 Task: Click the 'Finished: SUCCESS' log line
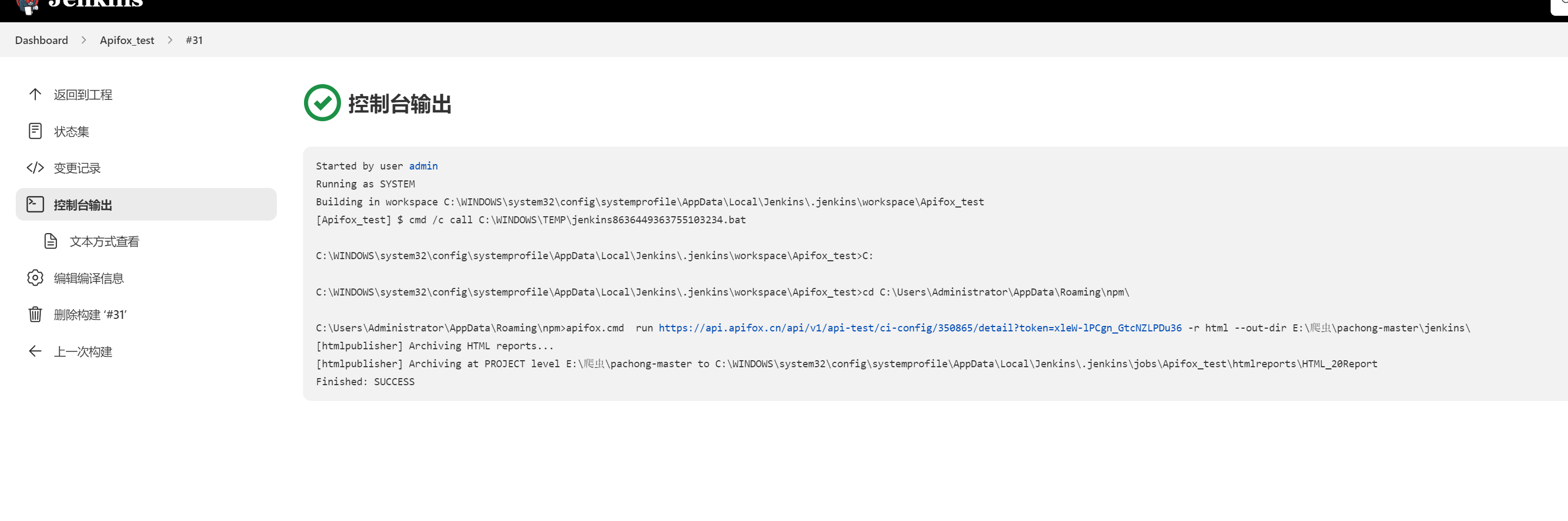(365, 381)
